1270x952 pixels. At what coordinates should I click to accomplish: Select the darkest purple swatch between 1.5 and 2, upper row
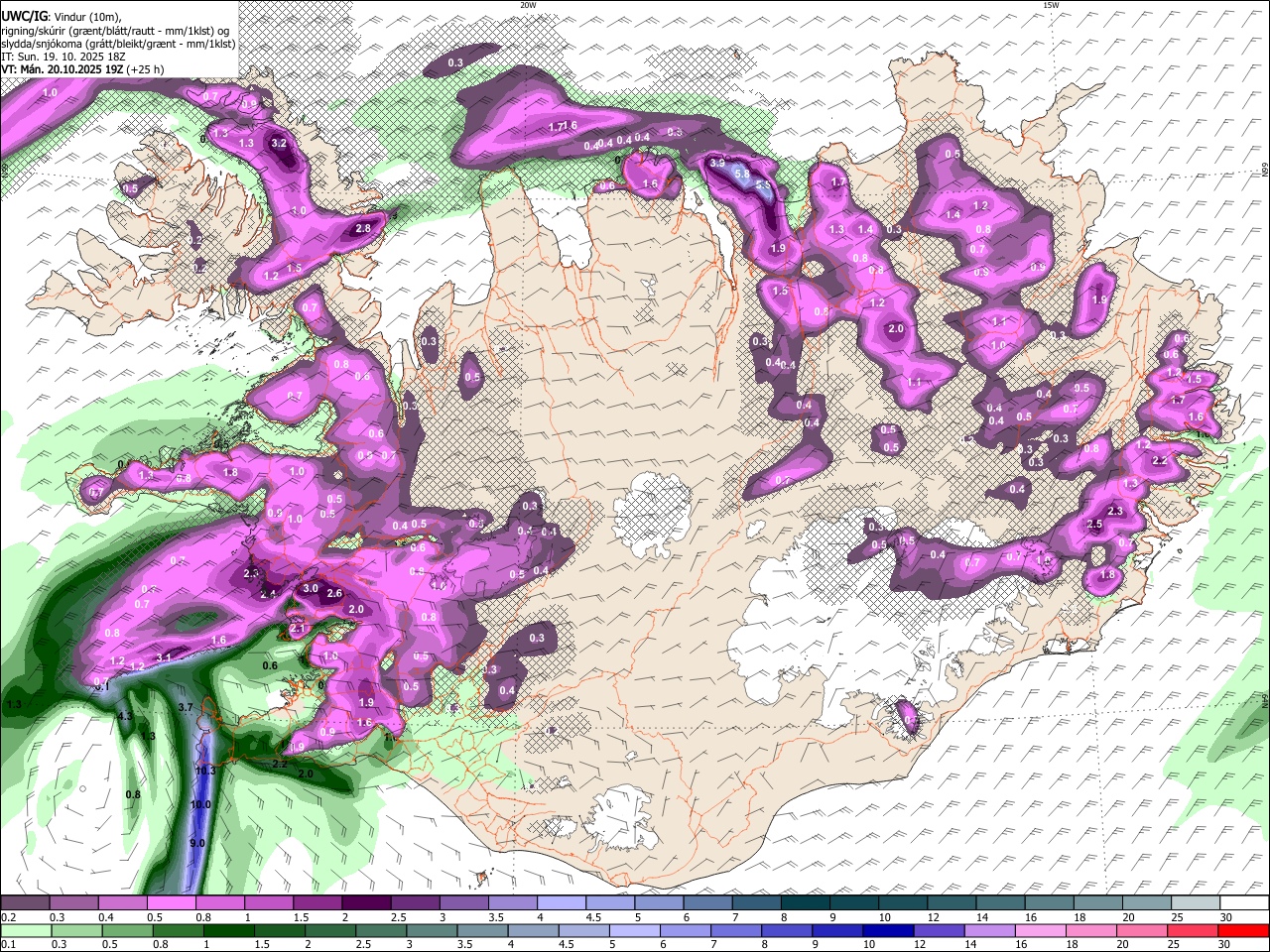tap(366, 903)
